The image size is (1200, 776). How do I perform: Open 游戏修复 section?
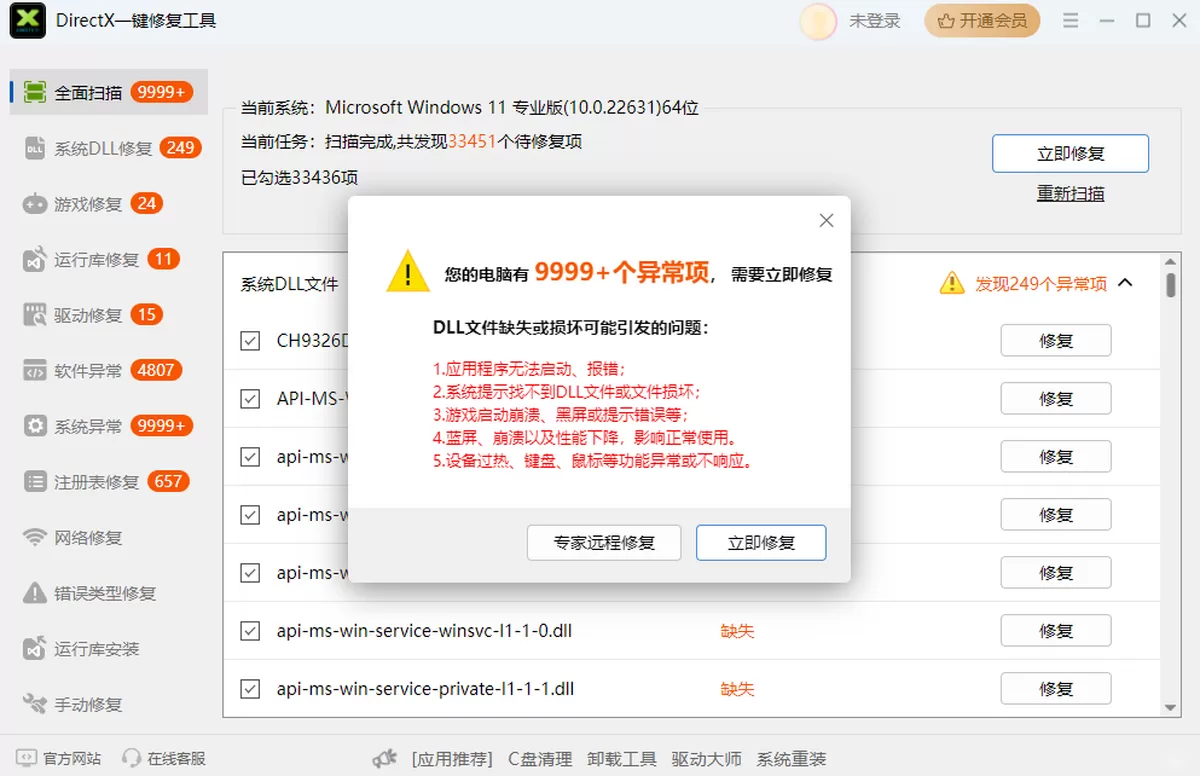[108, 204]
